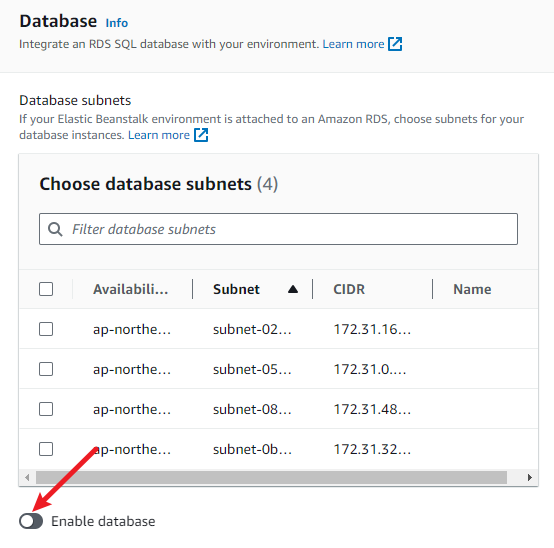Sort by Name column header
The width and height of the screenshot is (554, 548).
pos(472,289)
